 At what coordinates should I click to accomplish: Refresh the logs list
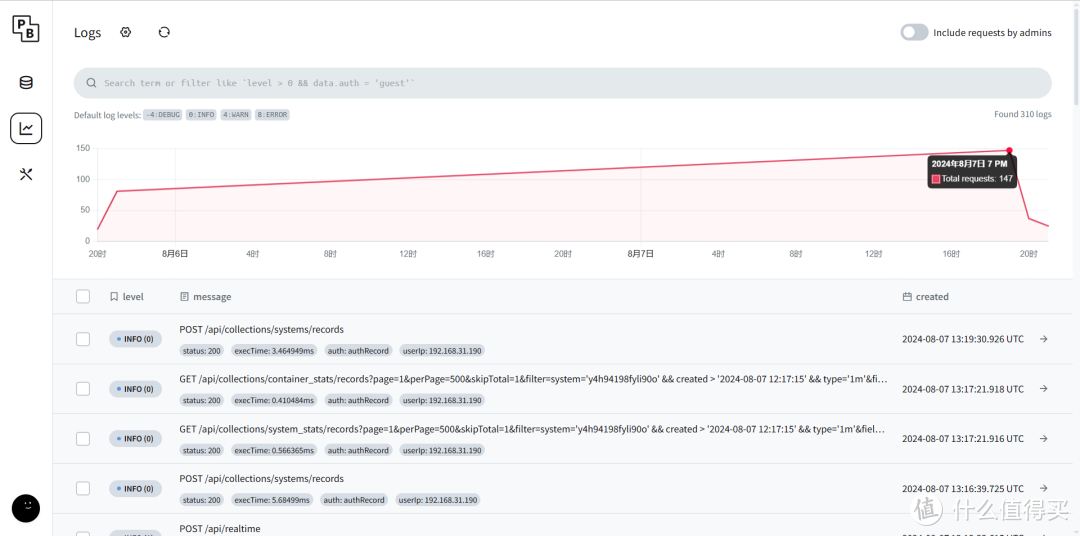point(164,32)
